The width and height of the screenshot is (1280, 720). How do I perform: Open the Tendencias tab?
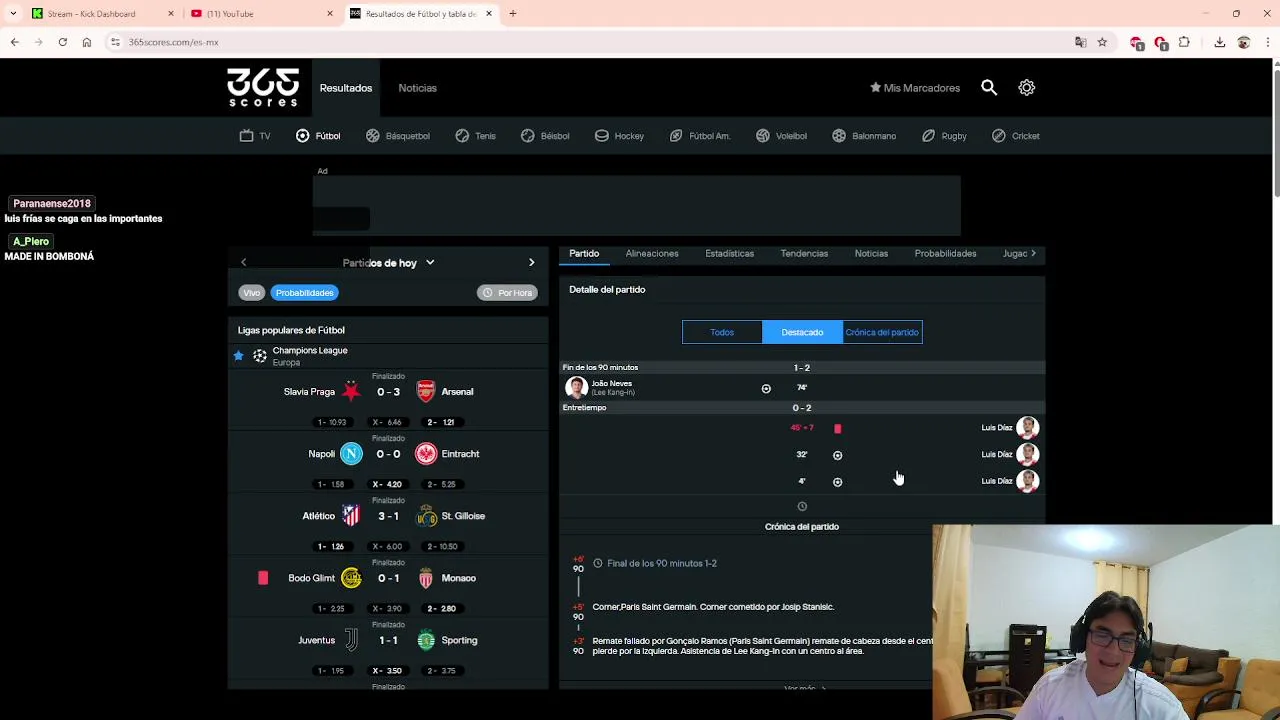804,254
